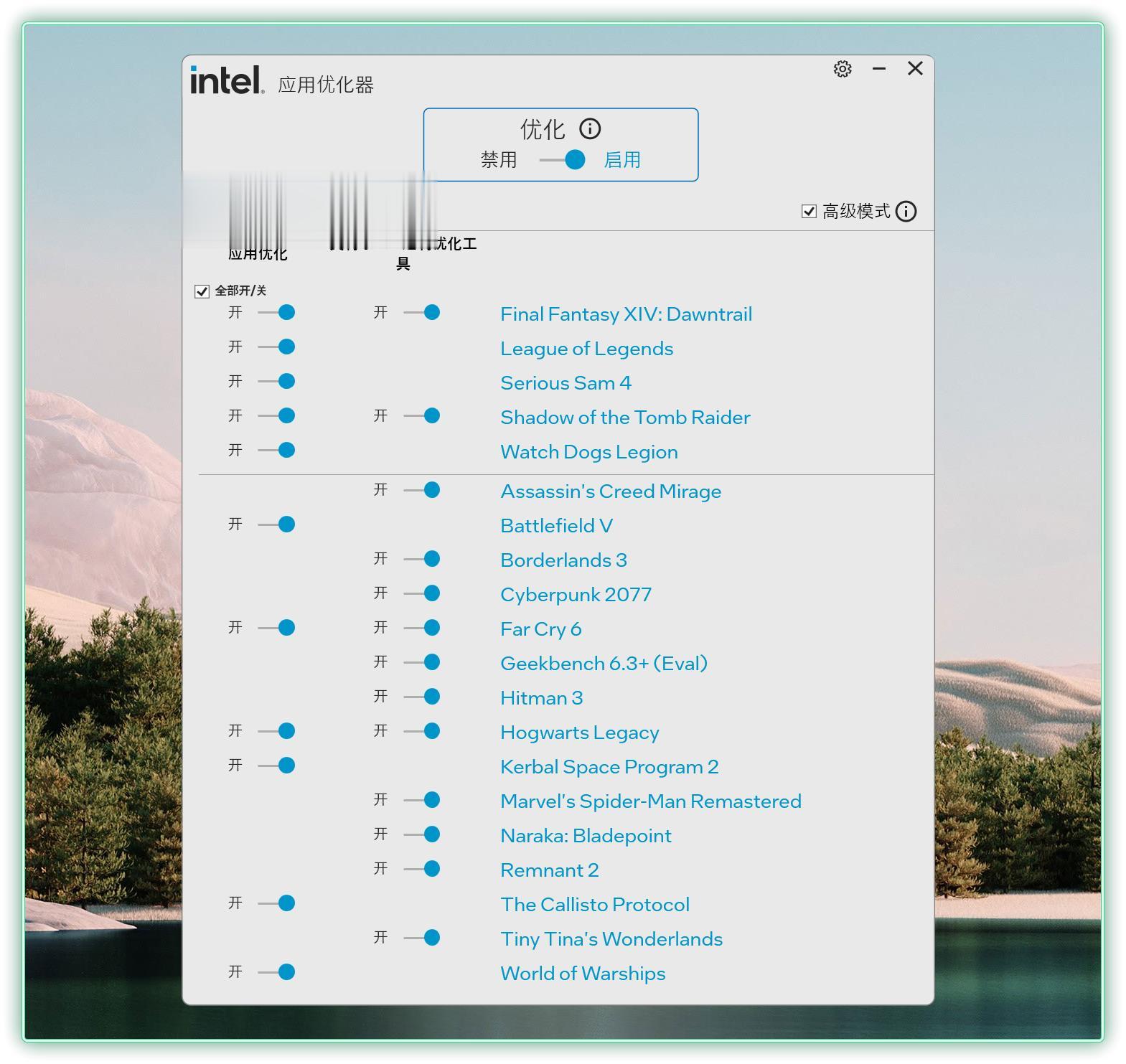Select Kerbal Space Program 2 entry
1126x1064 pixels.
pyautogui.click(x=610, y=767)
